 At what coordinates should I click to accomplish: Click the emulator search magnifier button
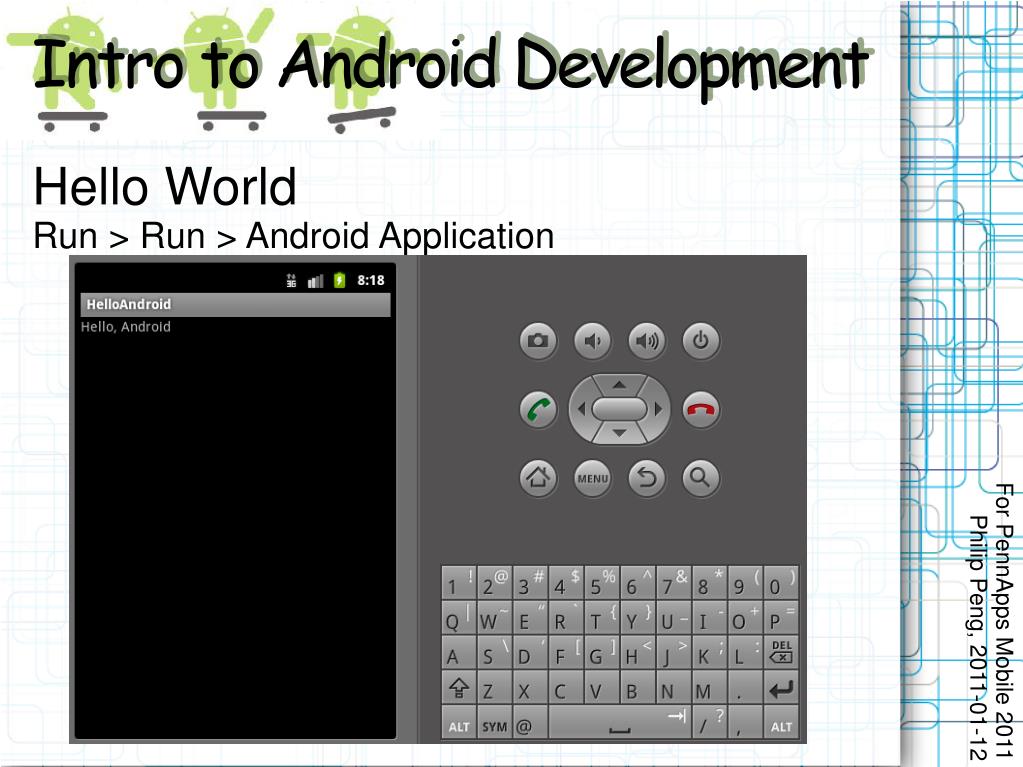[x=701, y=478]
